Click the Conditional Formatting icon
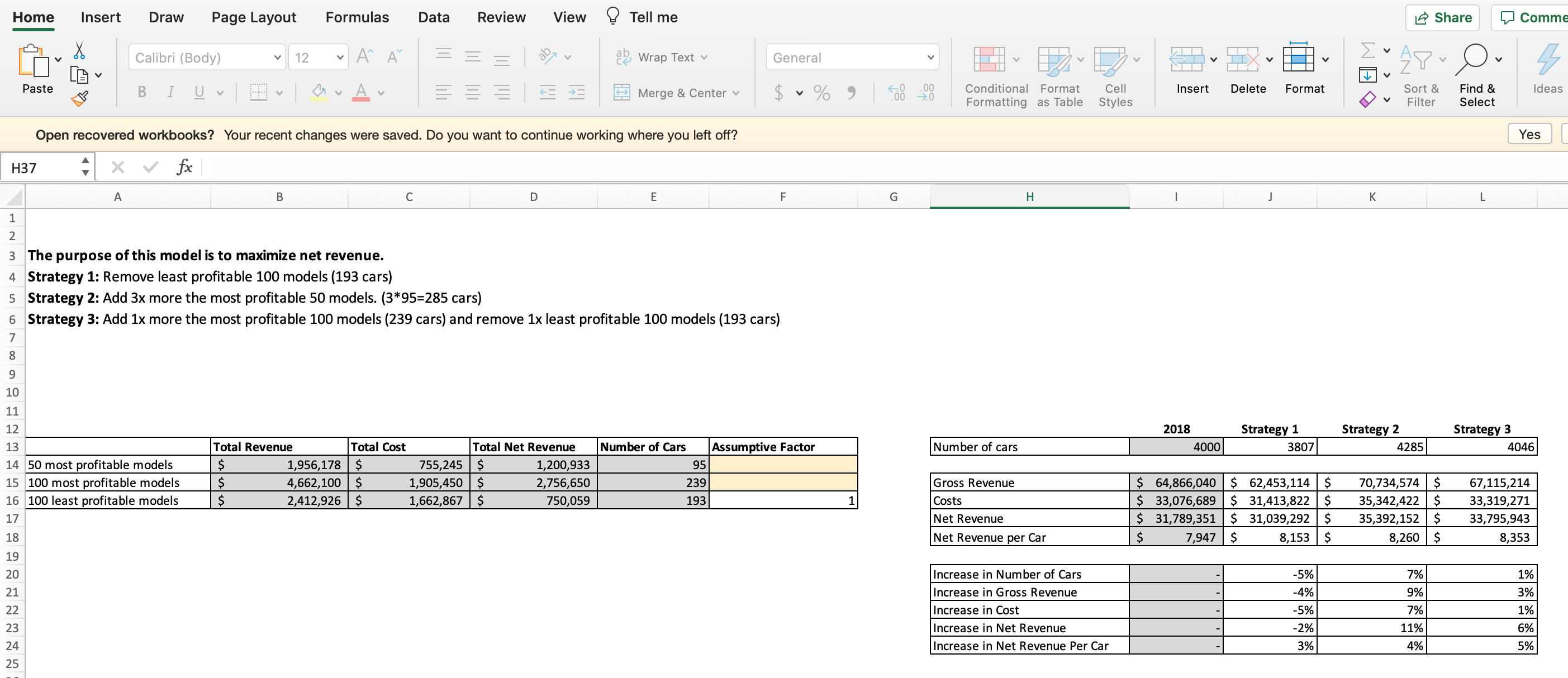Screen dimensions: 1568x678 (x=989, y=60)
